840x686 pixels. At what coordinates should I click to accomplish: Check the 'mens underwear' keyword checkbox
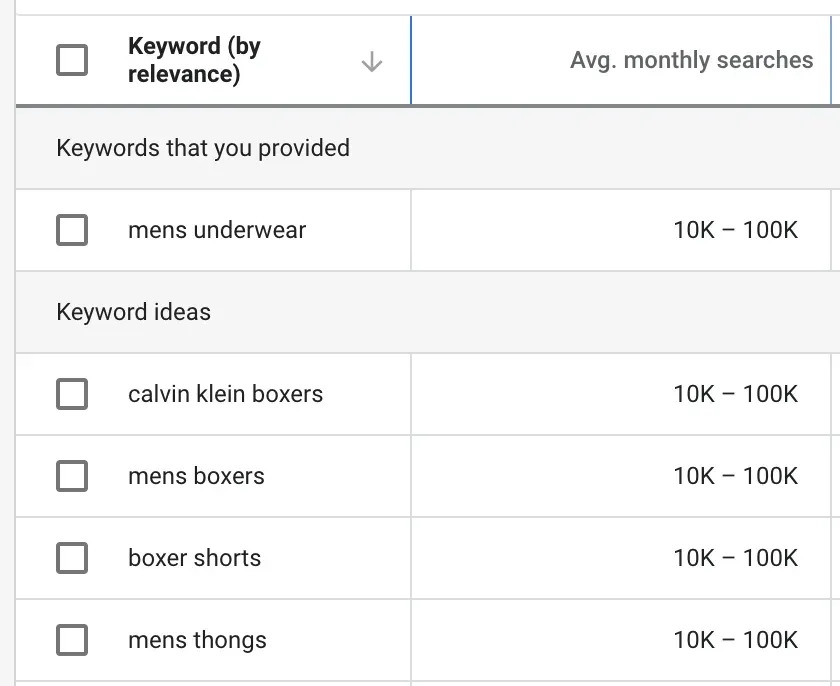point(72,230)
